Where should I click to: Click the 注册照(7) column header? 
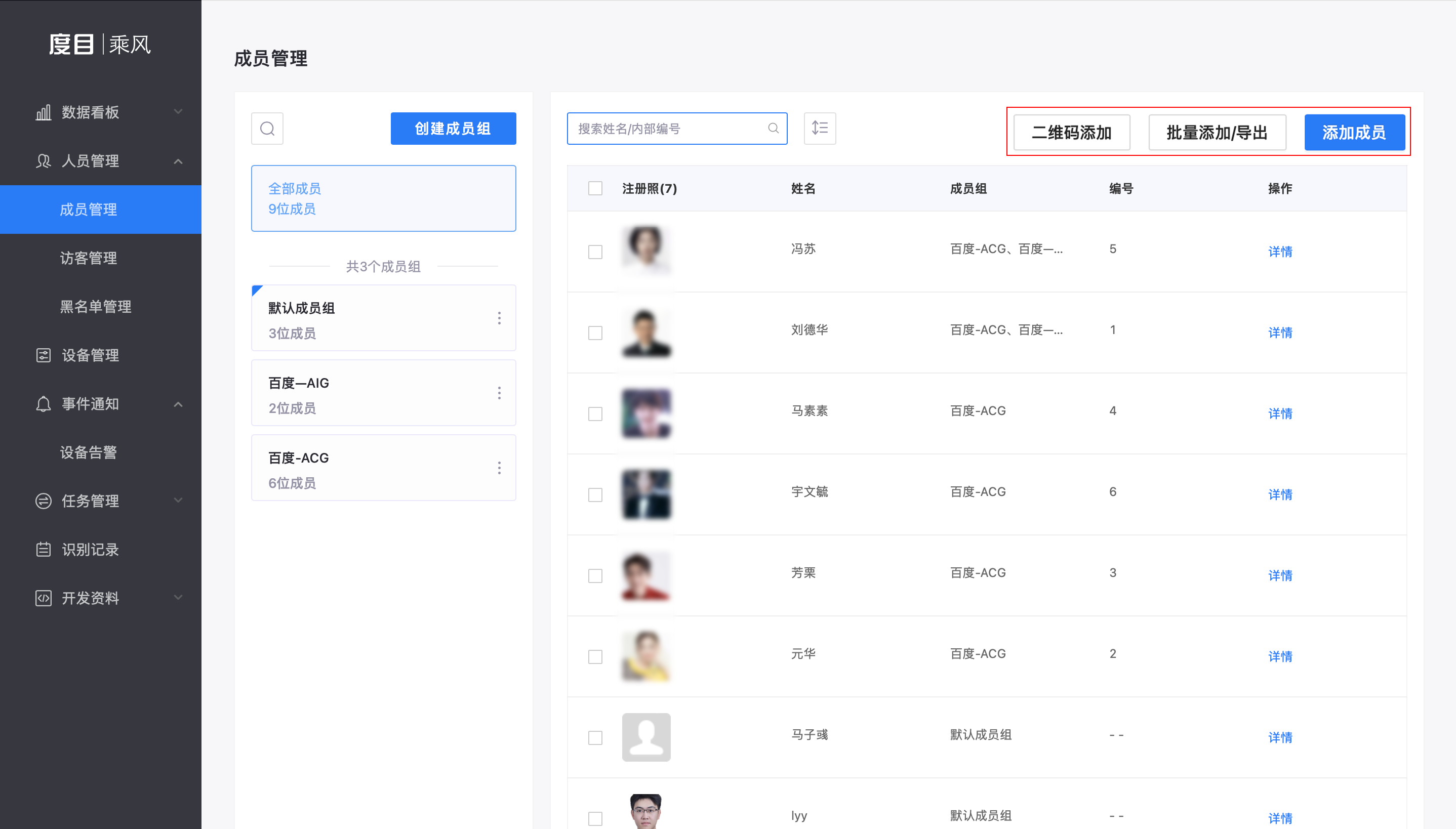coord(650,188)
